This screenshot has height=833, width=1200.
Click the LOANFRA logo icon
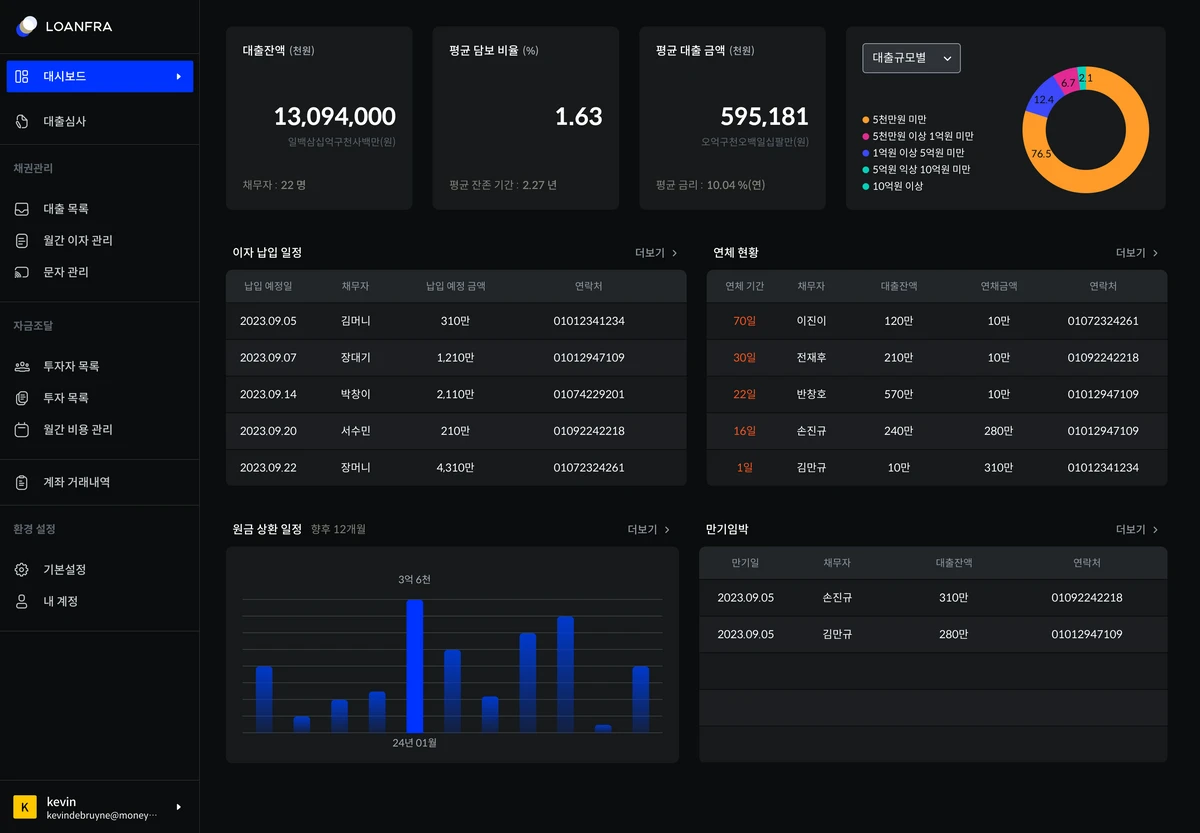click(27, 26)
